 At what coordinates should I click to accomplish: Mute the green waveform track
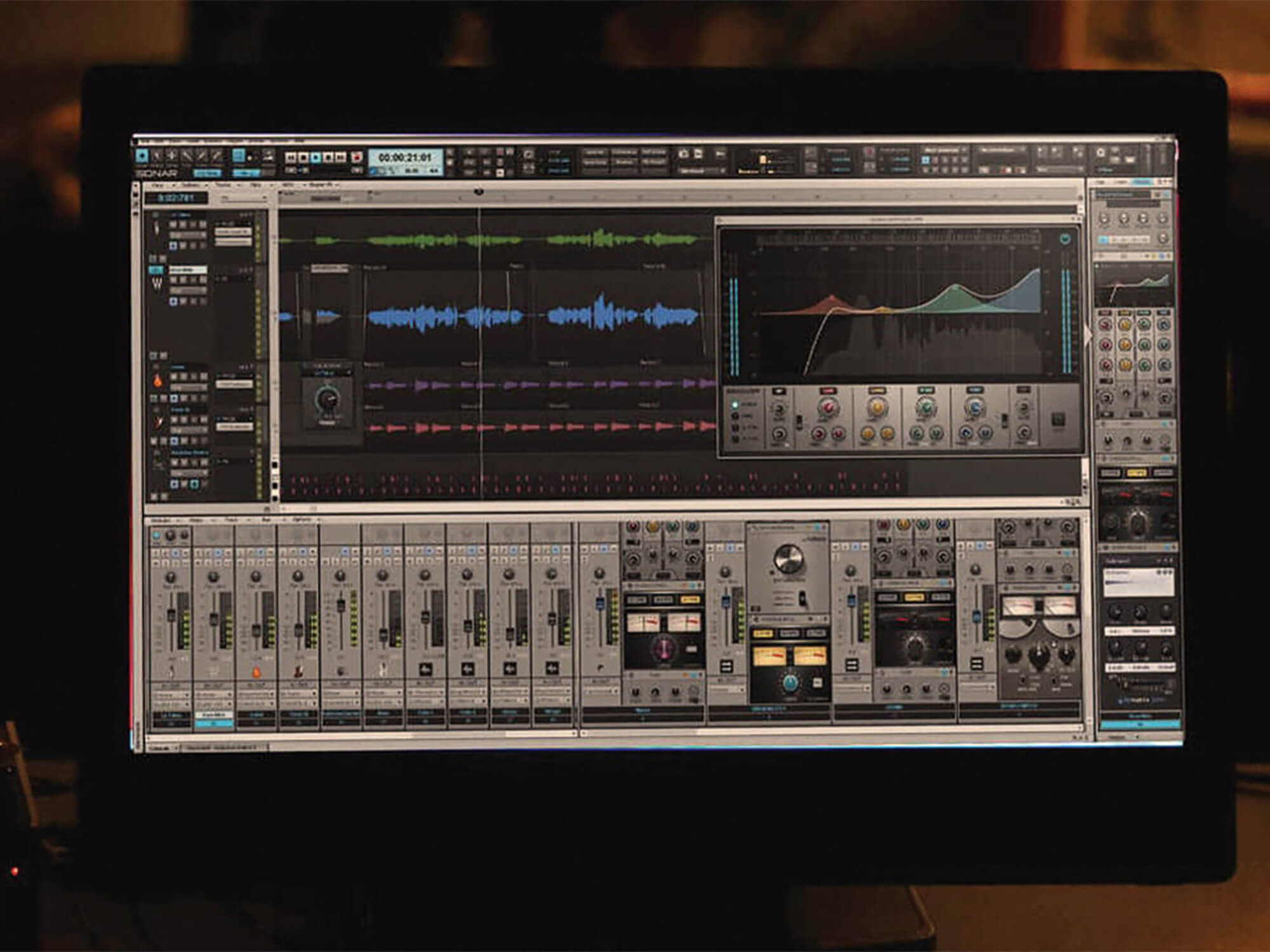pyautogui.click(x=173, y=224)
